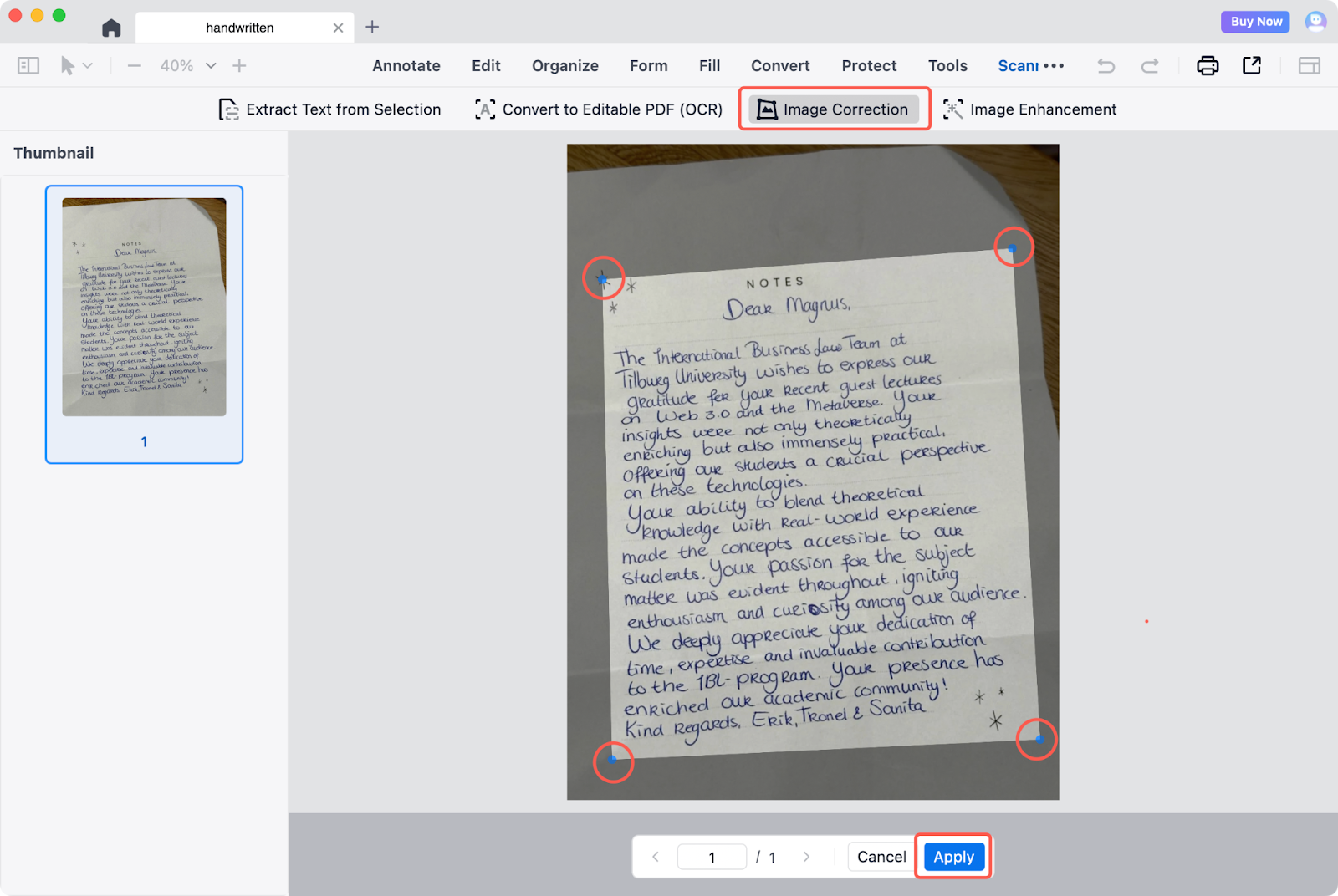The width and height of the screenshot is (1338, 896).
Task: Cancel the image correction
Action: click(881, 857)
